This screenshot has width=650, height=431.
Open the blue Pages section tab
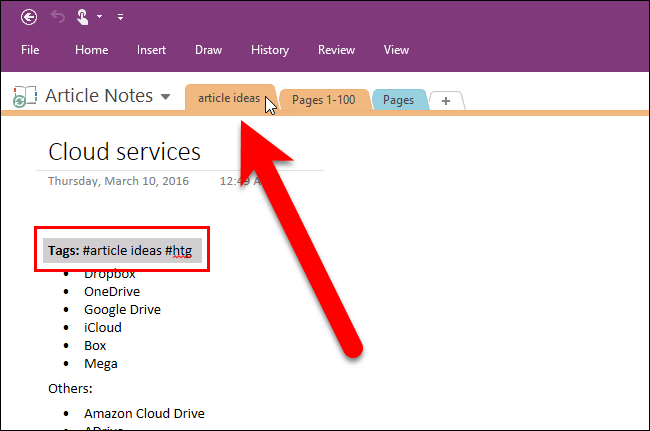point(398,100)
